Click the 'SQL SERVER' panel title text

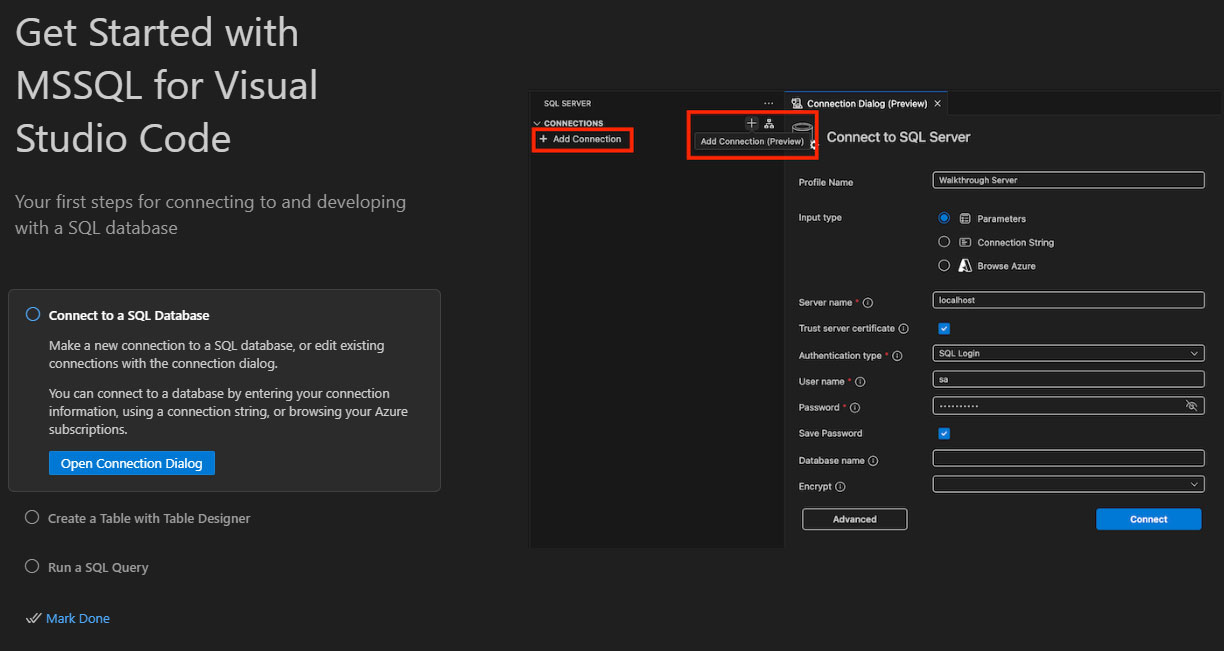point(567,103)
